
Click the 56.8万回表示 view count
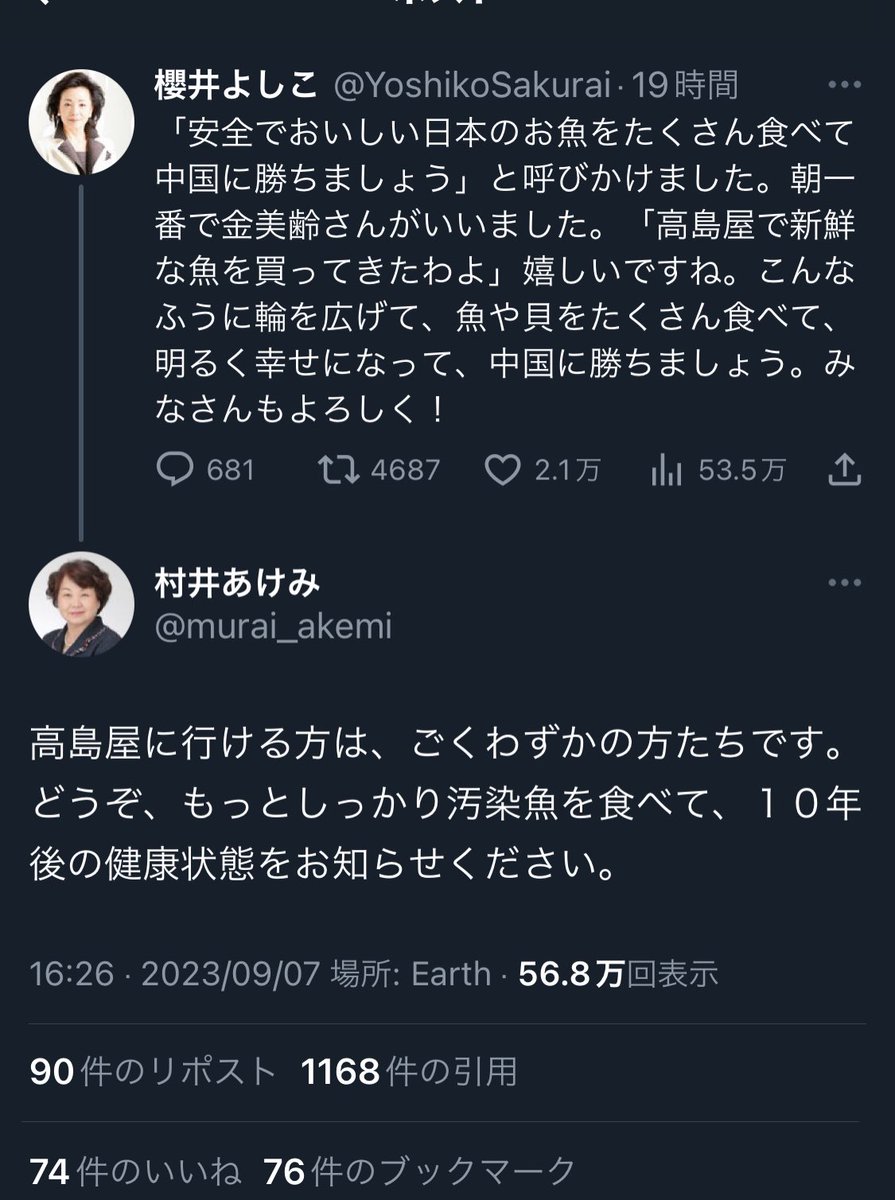[618, 974]
